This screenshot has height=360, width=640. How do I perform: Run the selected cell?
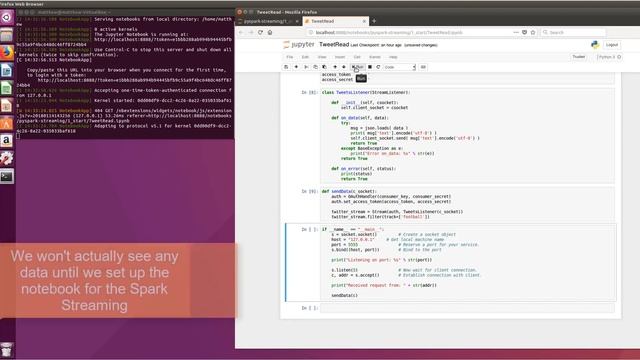pyautogui.click(x=358, y=67)
